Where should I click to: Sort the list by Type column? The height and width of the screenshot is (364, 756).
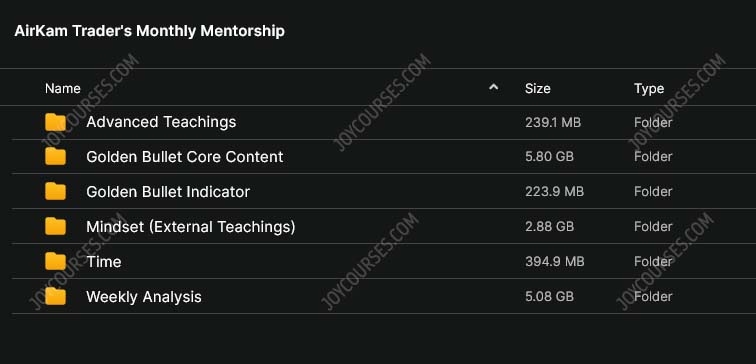point(649,89)
